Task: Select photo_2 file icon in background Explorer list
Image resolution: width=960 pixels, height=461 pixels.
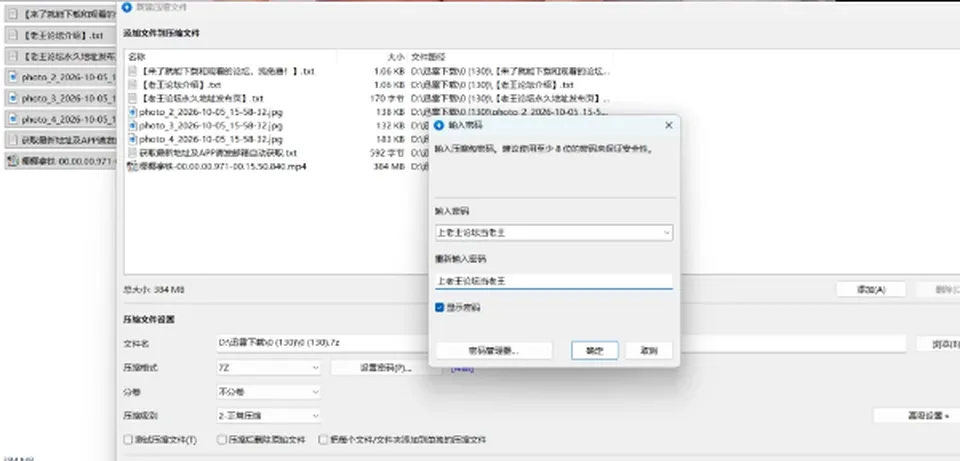Action: 13,77
